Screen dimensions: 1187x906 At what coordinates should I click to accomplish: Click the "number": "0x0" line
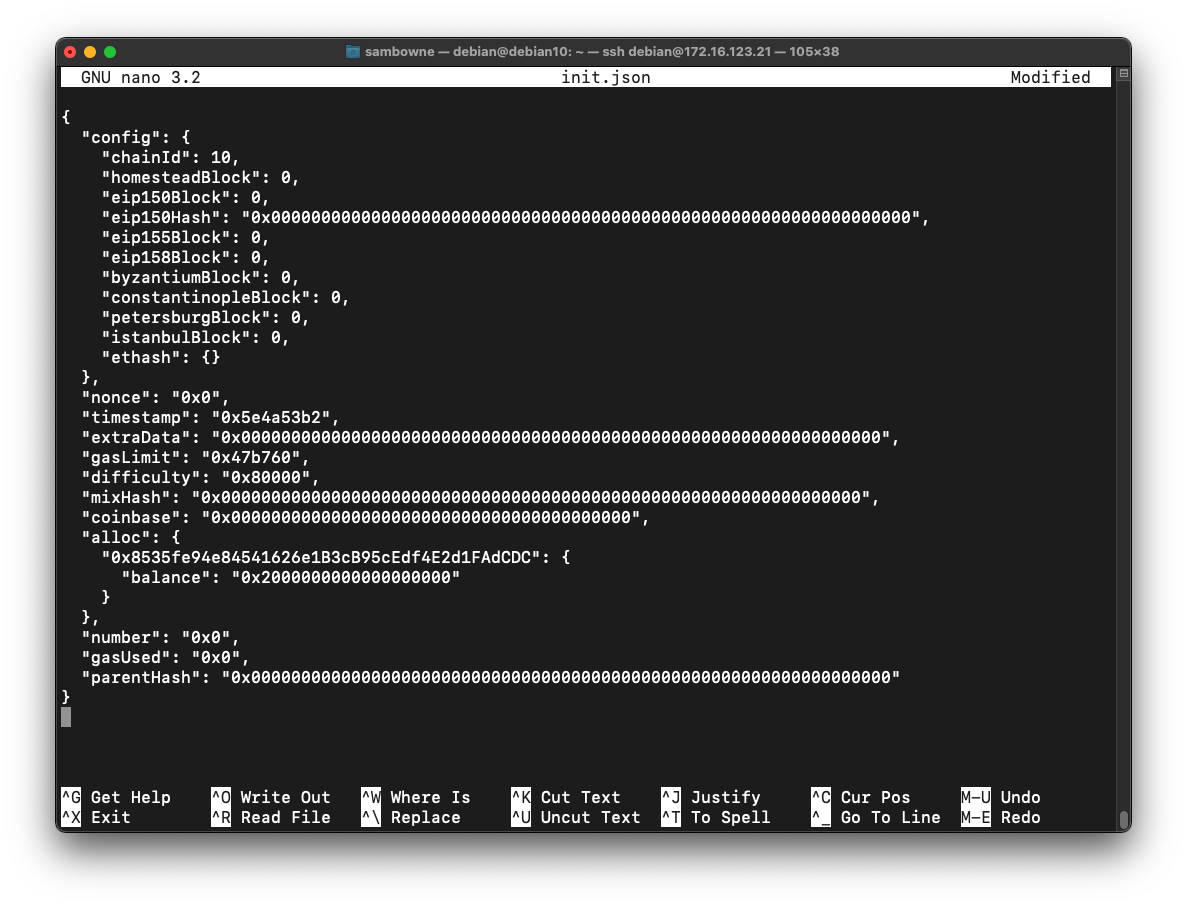point(160,637)
